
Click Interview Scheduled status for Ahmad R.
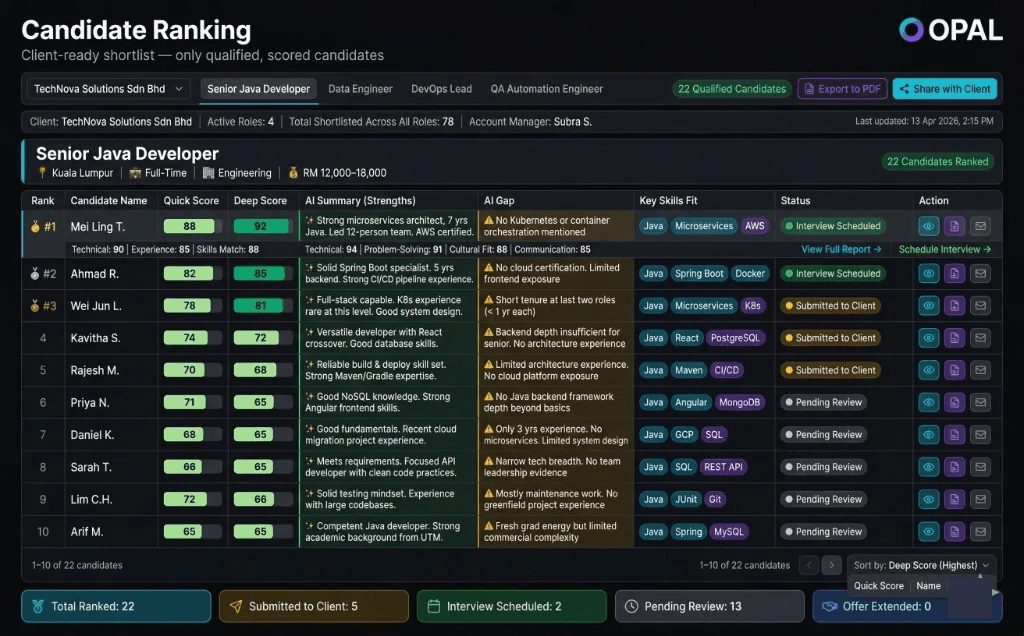pos(833,274)
